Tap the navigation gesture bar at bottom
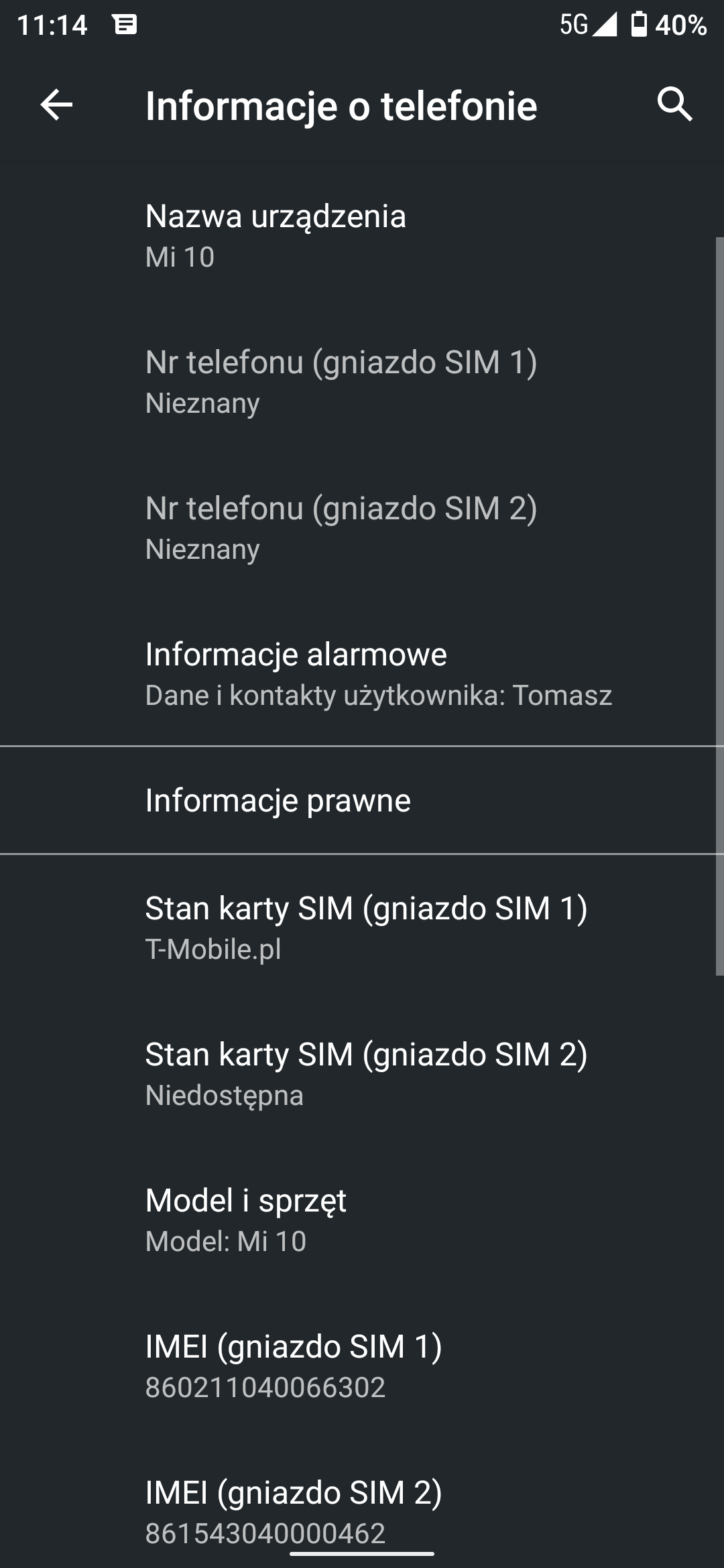This screenshot has height=1568, width=724. (x=362, y=1553)
